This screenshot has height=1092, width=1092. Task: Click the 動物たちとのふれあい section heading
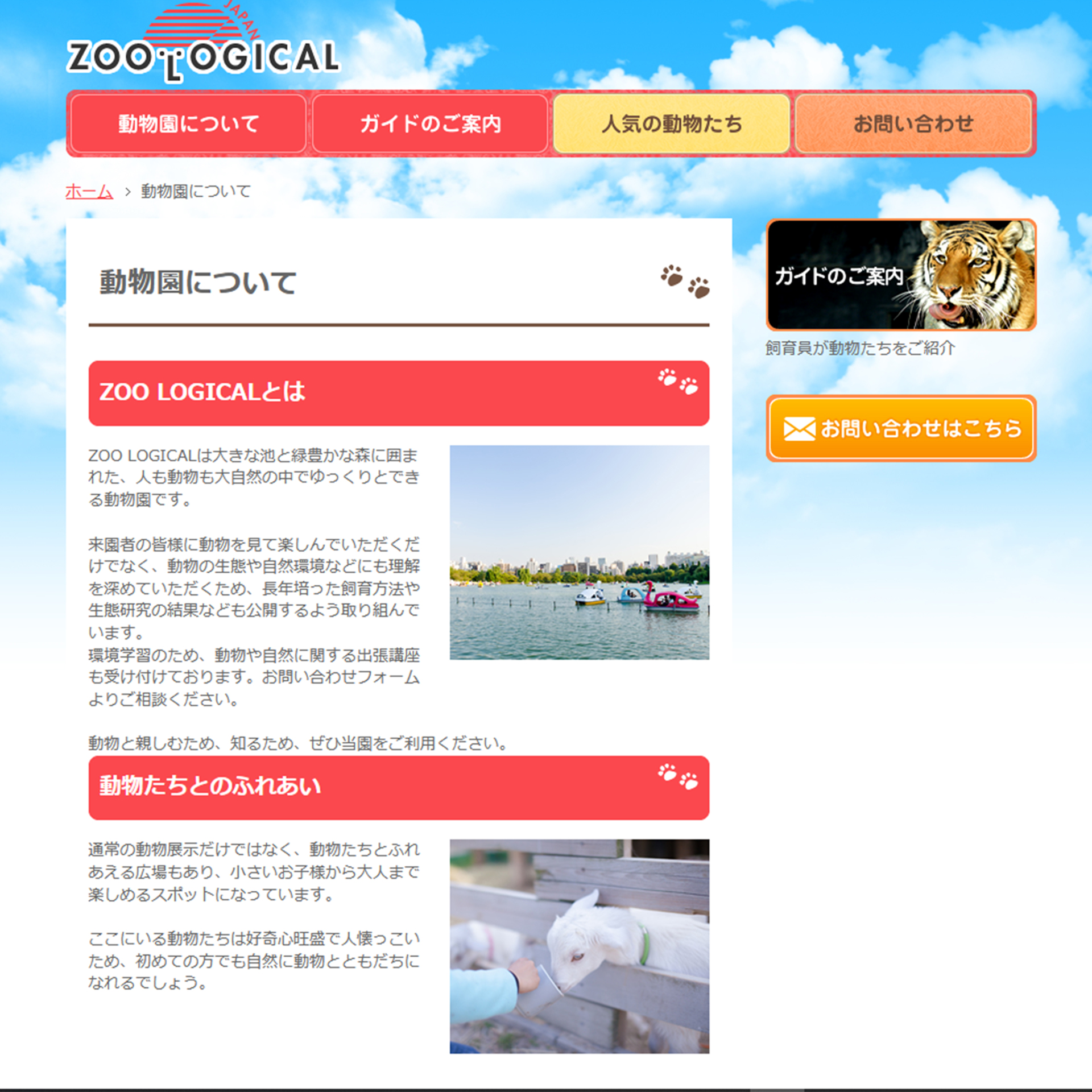pyautogui.click(x=399, y=788)
